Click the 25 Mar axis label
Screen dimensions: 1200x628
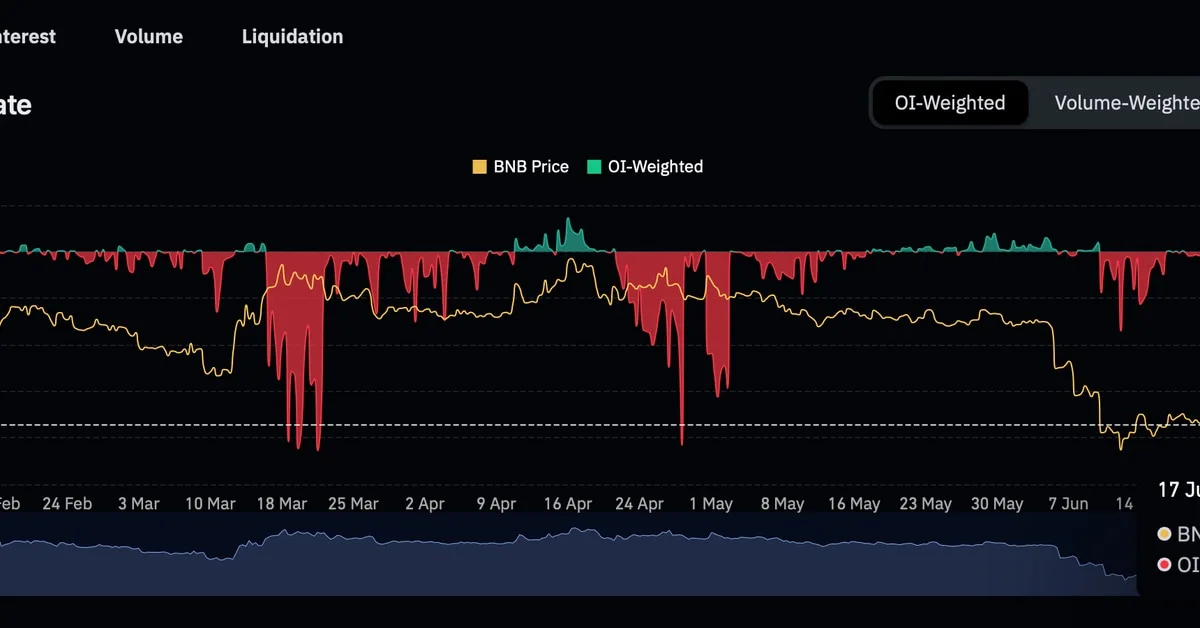353,503
